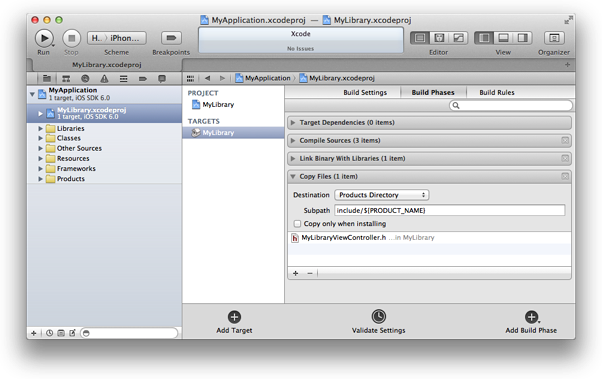602x379 pixels.
Task: Expand the Libraries folder
Action: pos(40,128)
